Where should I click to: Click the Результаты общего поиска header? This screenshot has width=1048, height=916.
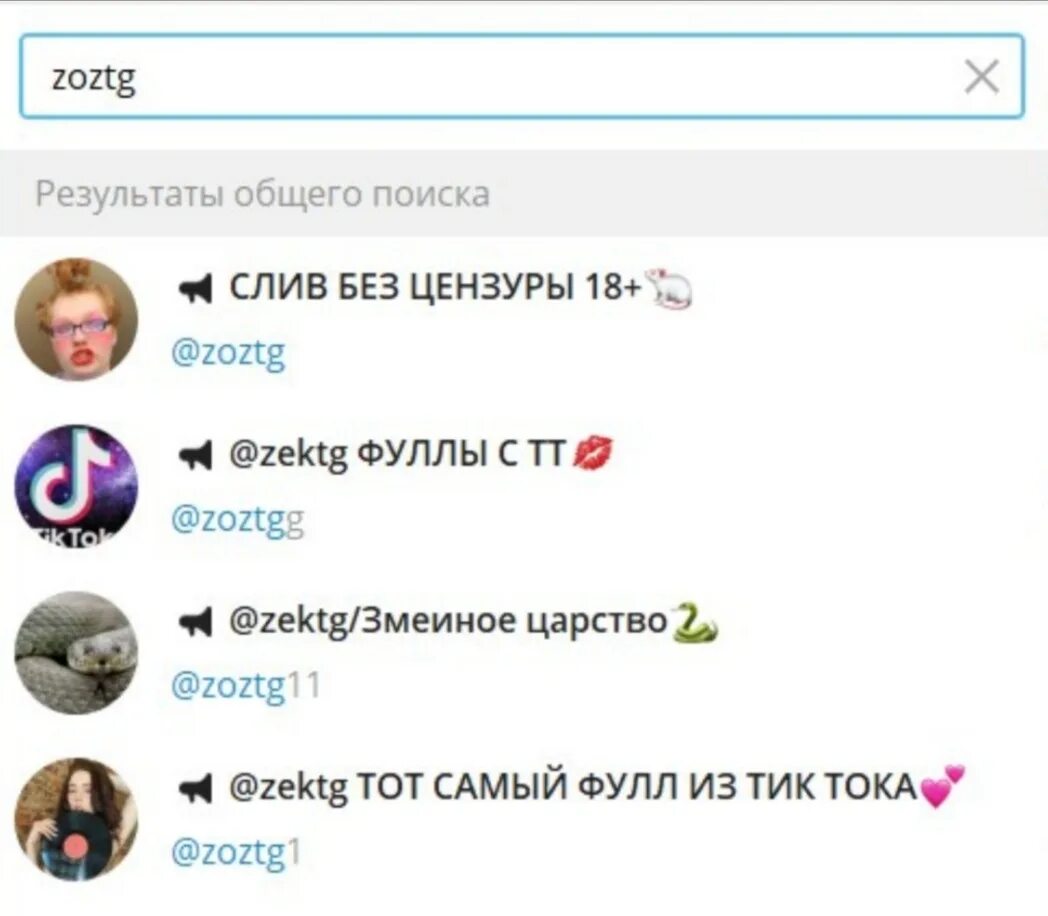point(263,194)
